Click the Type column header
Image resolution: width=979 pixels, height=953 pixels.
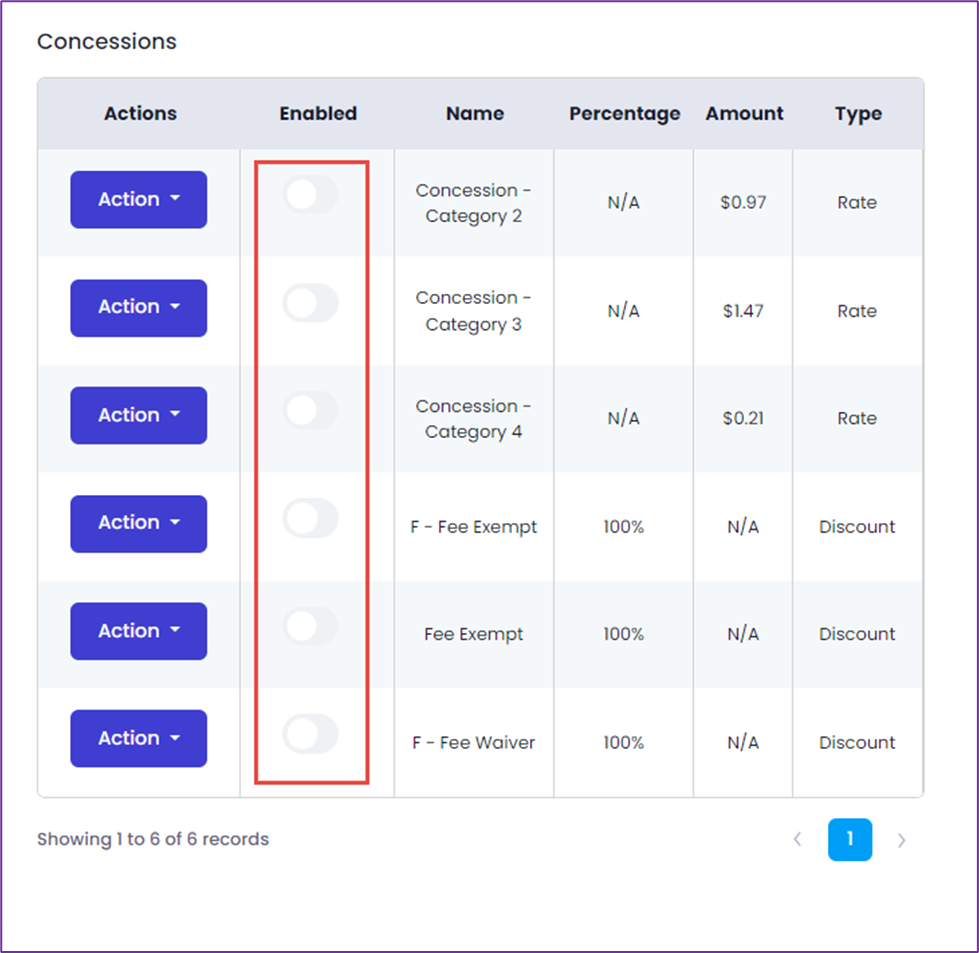[858, 114]
